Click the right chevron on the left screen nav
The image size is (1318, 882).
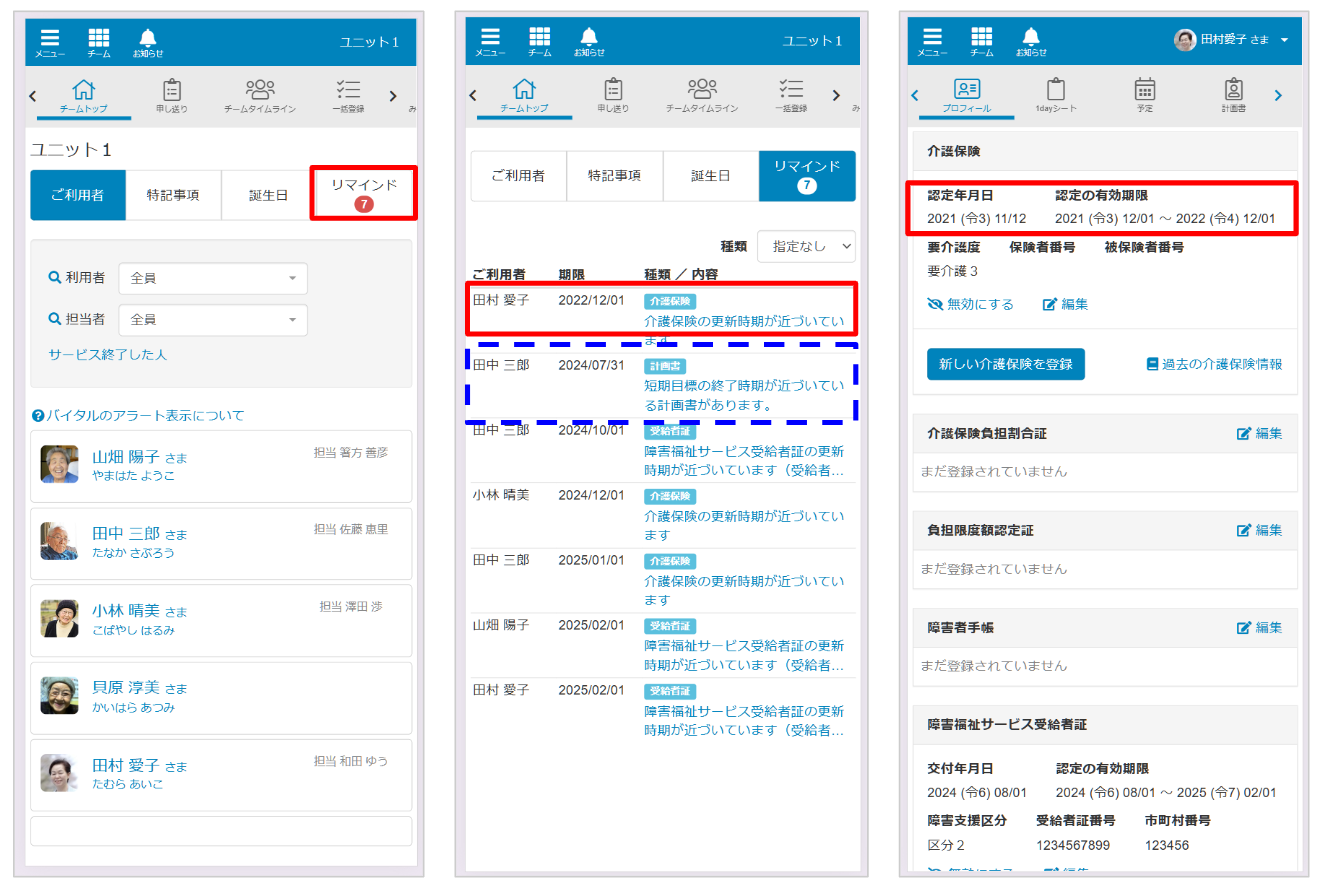[392, 96]
